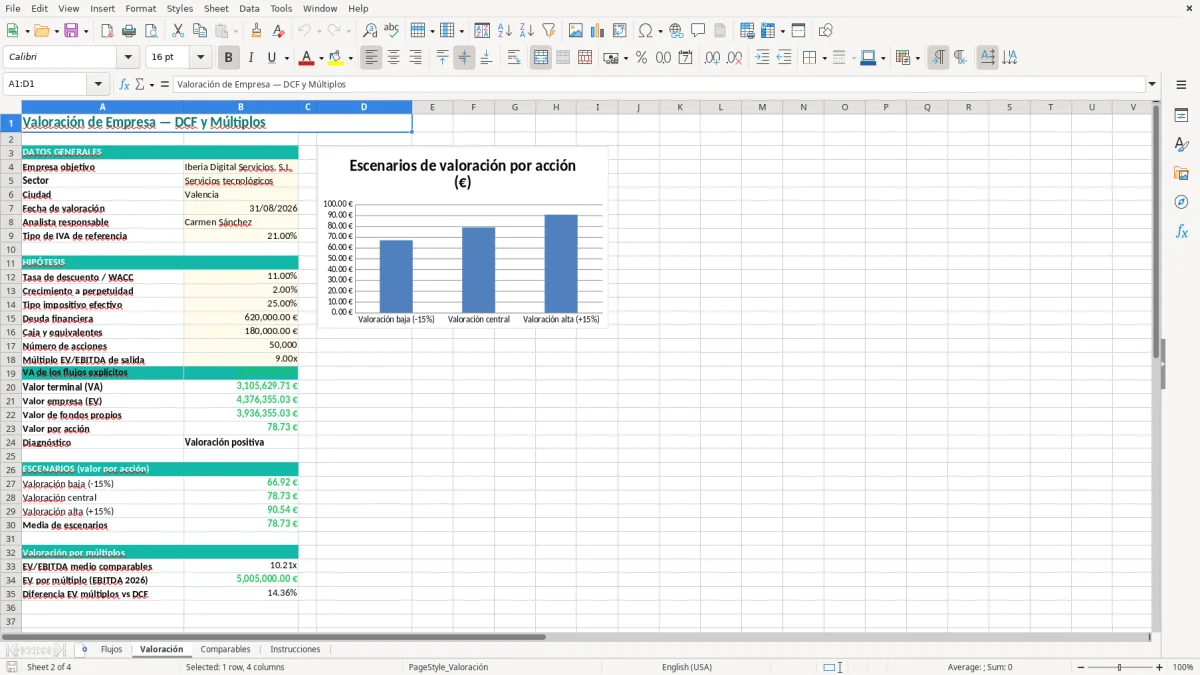
Task: Toggle Wrap Text
Action: [x=514, y=58]
